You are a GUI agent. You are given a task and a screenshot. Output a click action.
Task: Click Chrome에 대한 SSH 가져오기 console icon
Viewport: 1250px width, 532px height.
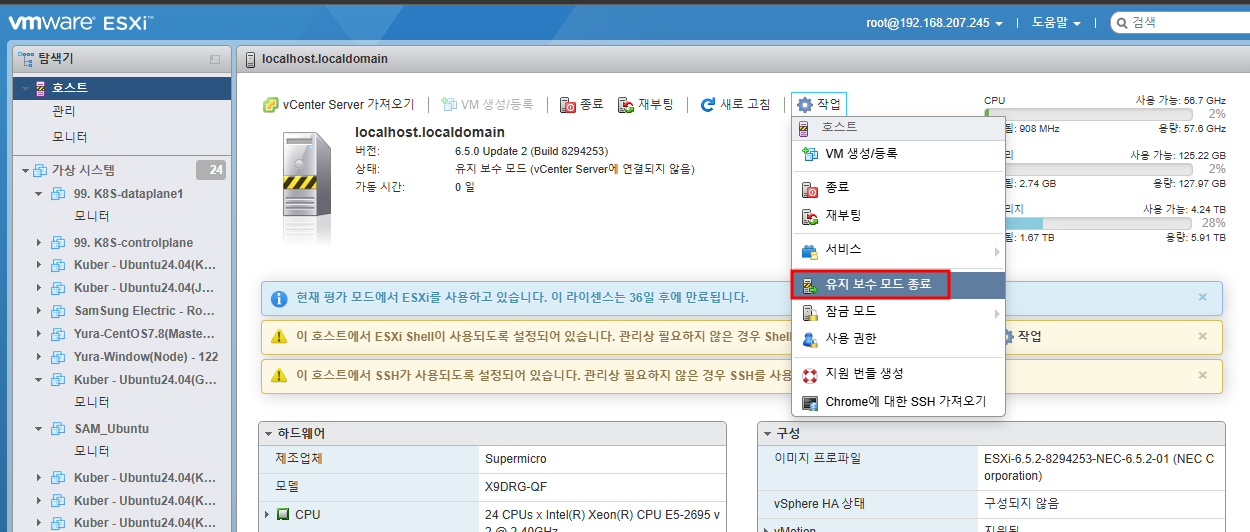tap(810, 402)
